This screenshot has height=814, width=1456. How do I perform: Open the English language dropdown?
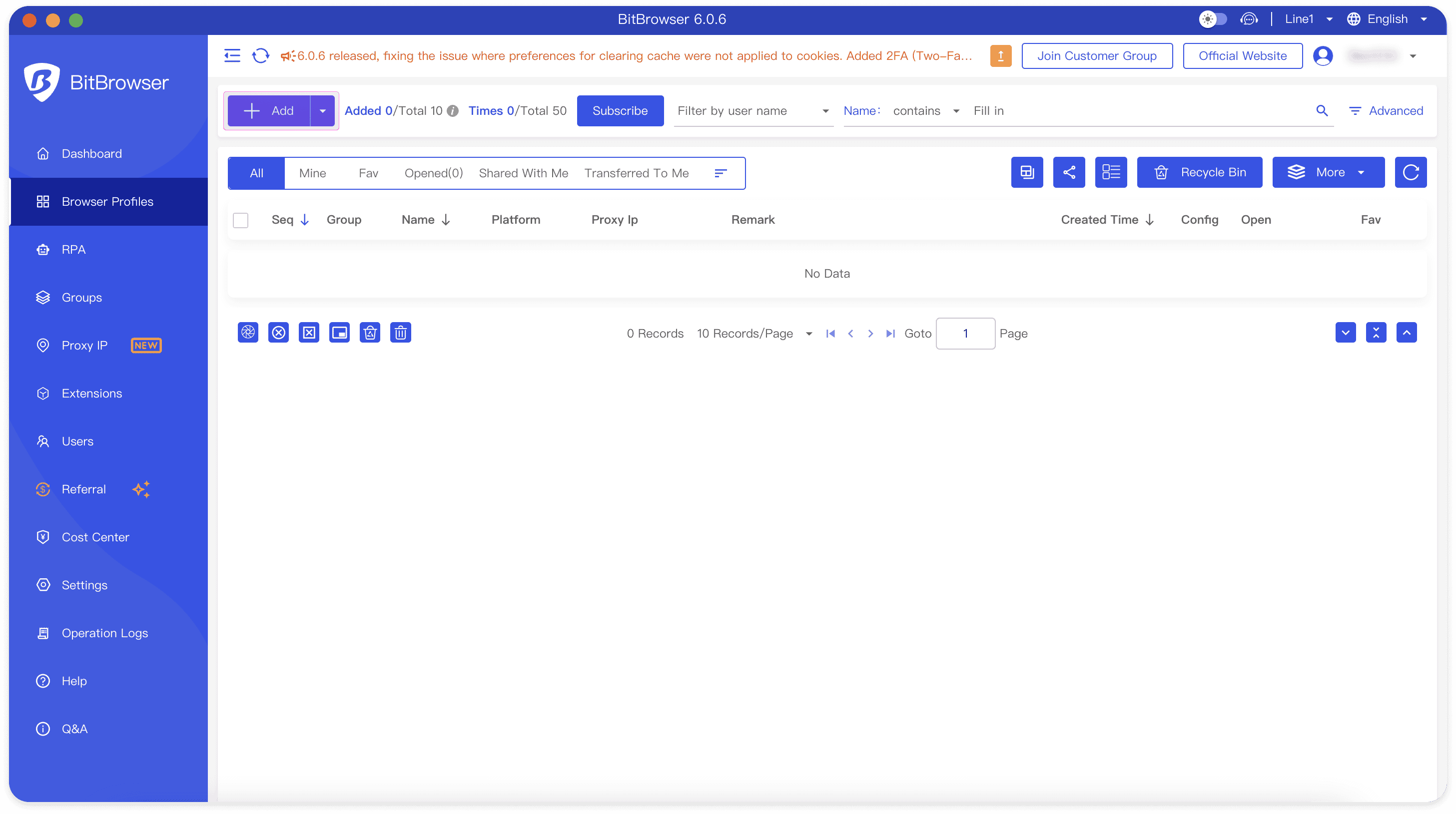click(1388, 19)
